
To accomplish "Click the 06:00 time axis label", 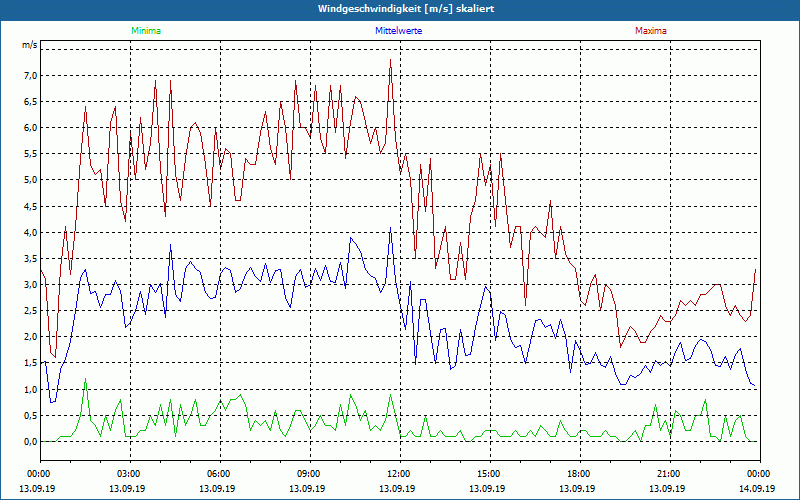I will tap(217, 473).
